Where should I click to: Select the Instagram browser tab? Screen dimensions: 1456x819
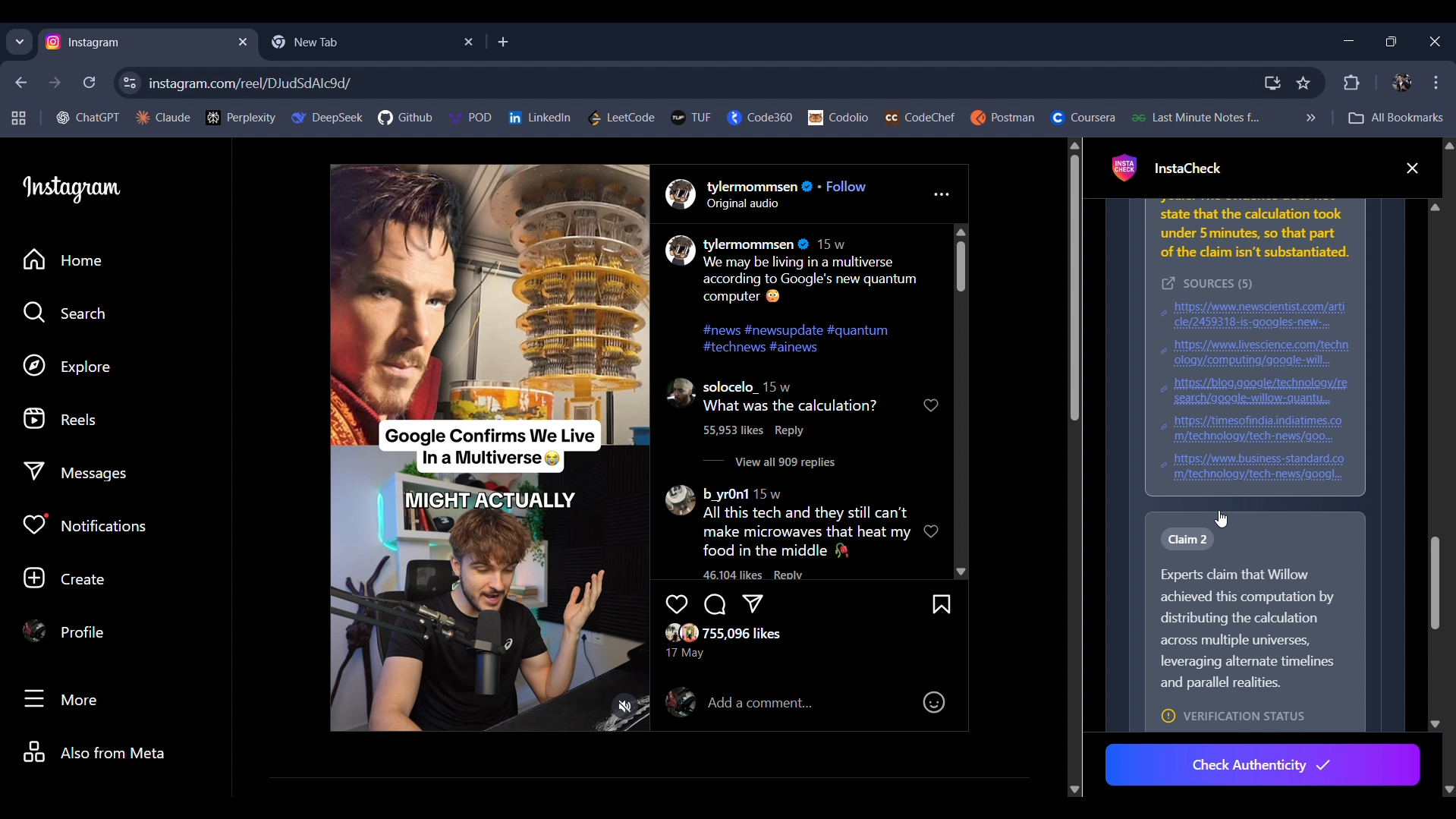[x=148, y=43]
